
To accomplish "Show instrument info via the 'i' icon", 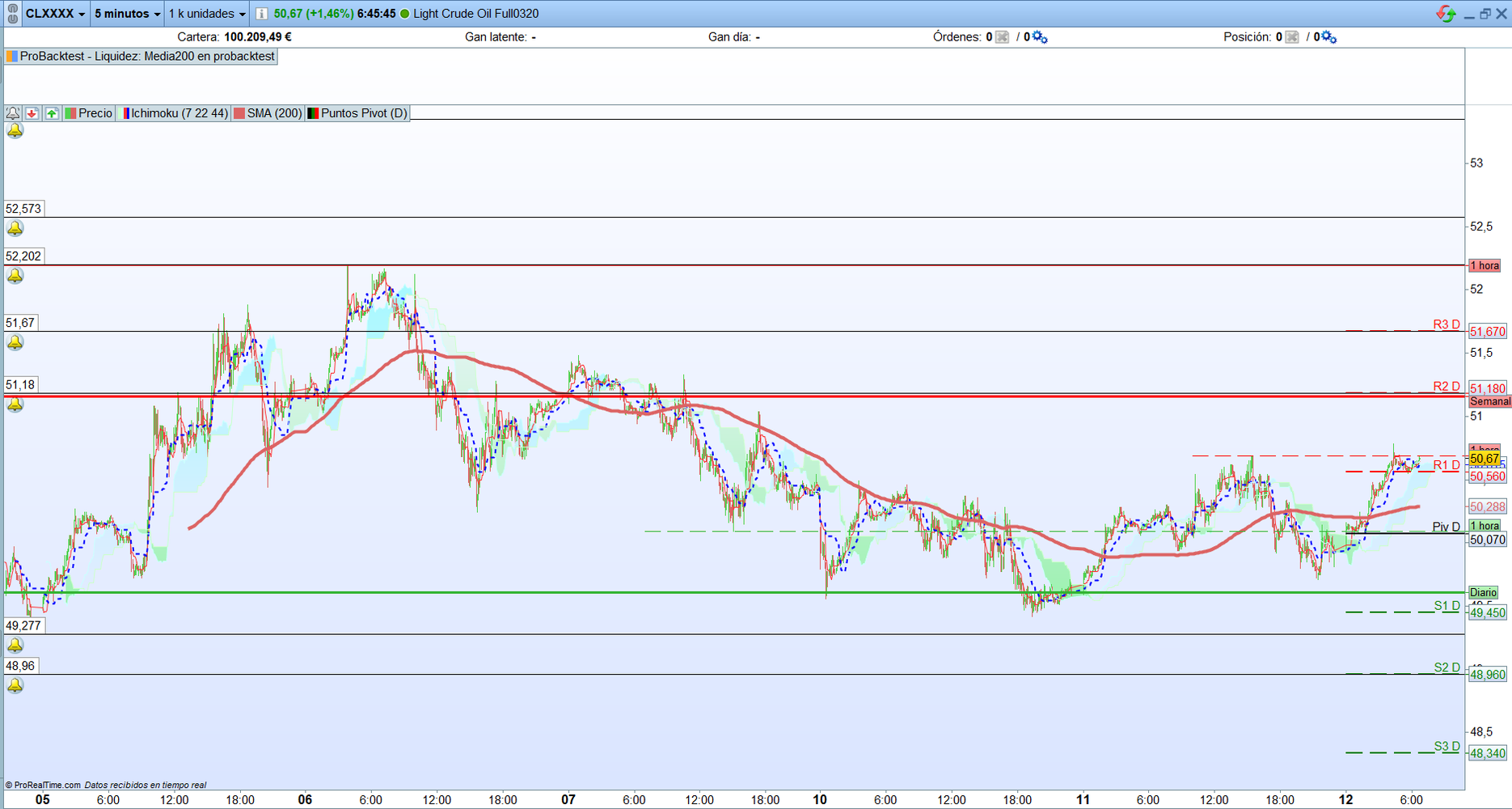I will click(261, 14).
